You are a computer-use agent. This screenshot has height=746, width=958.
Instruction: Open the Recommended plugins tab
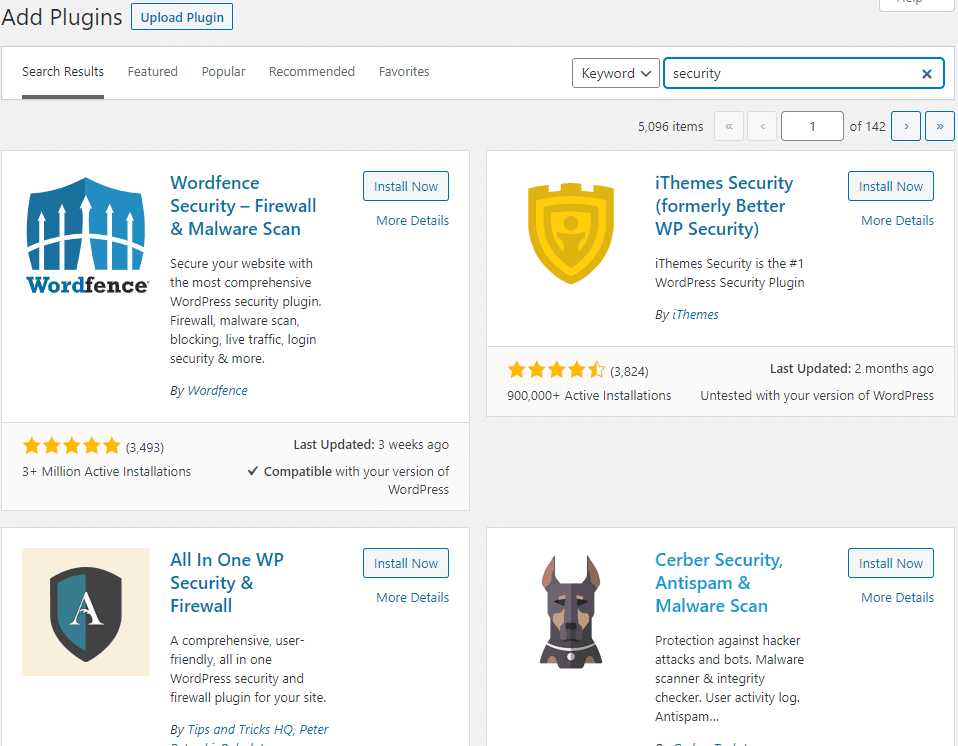click(312, 71)
